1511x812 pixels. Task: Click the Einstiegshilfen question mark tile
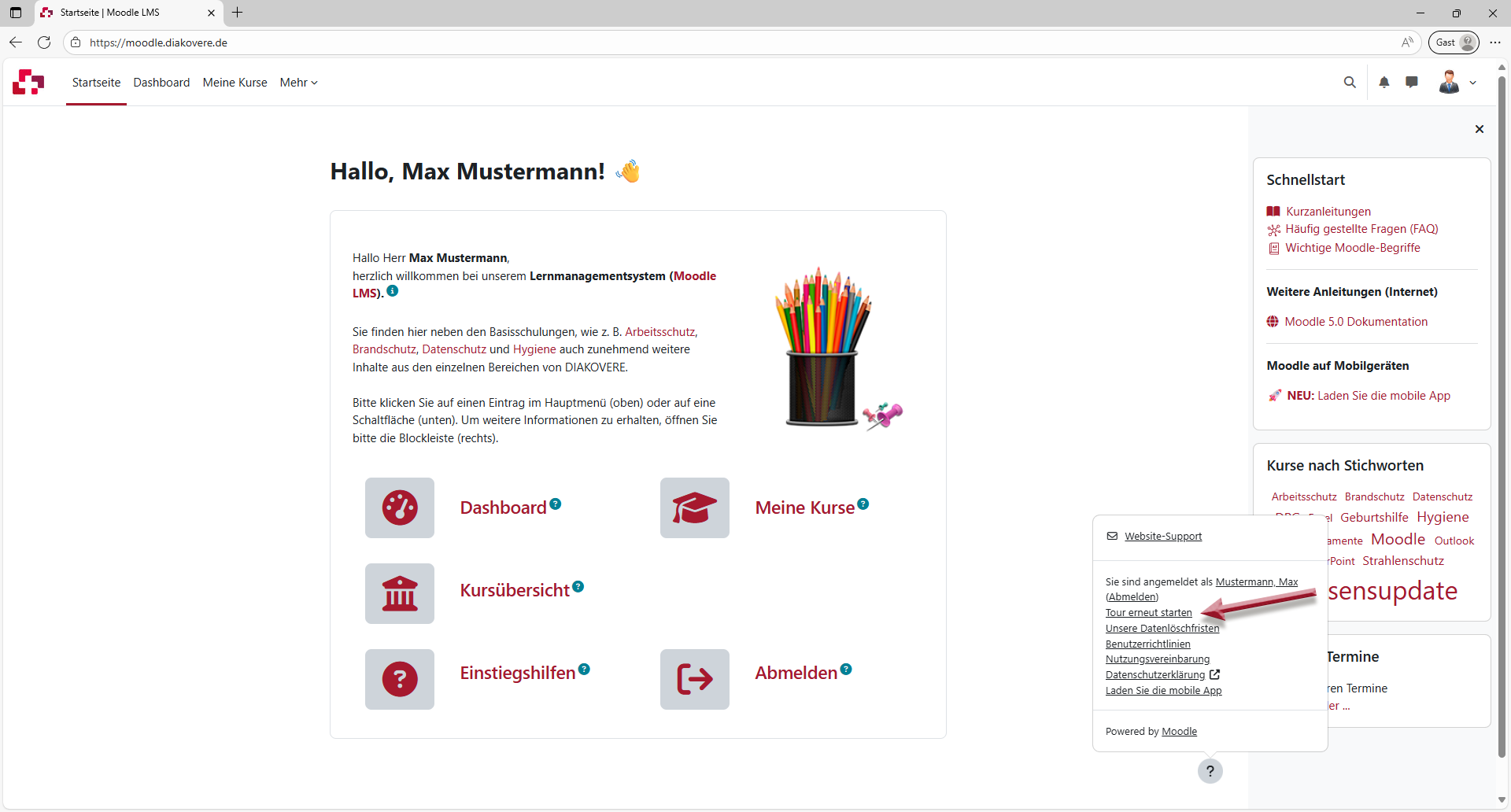[400, 679]
